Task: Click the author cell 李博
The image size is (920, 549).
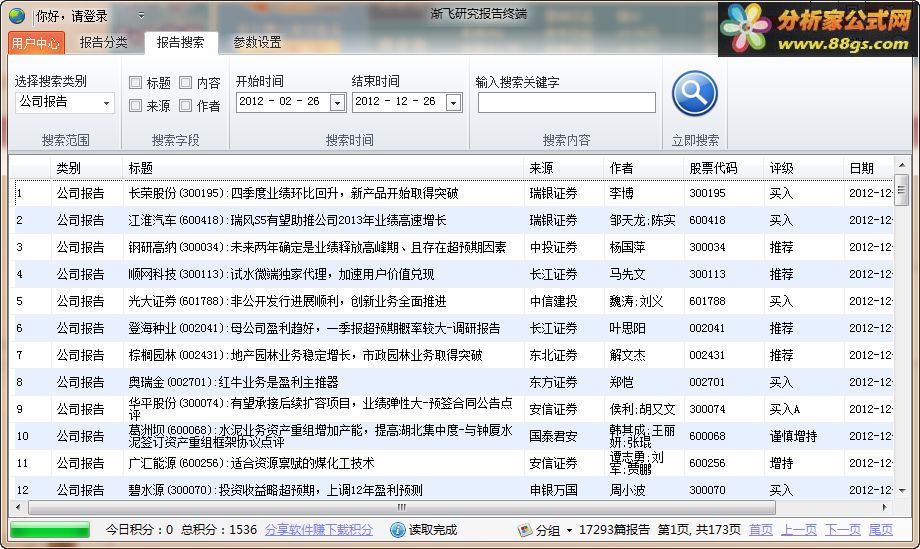Action: pos(621,194)
